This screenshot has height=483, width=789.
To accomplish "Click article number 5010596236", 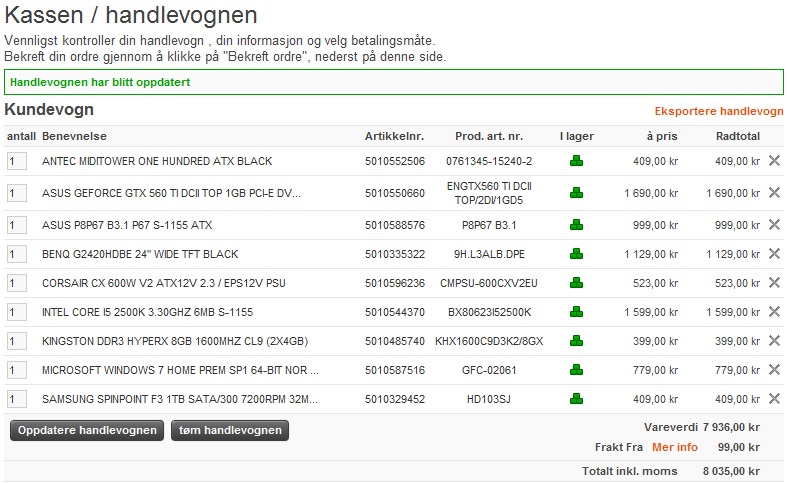I will point(395,283).
